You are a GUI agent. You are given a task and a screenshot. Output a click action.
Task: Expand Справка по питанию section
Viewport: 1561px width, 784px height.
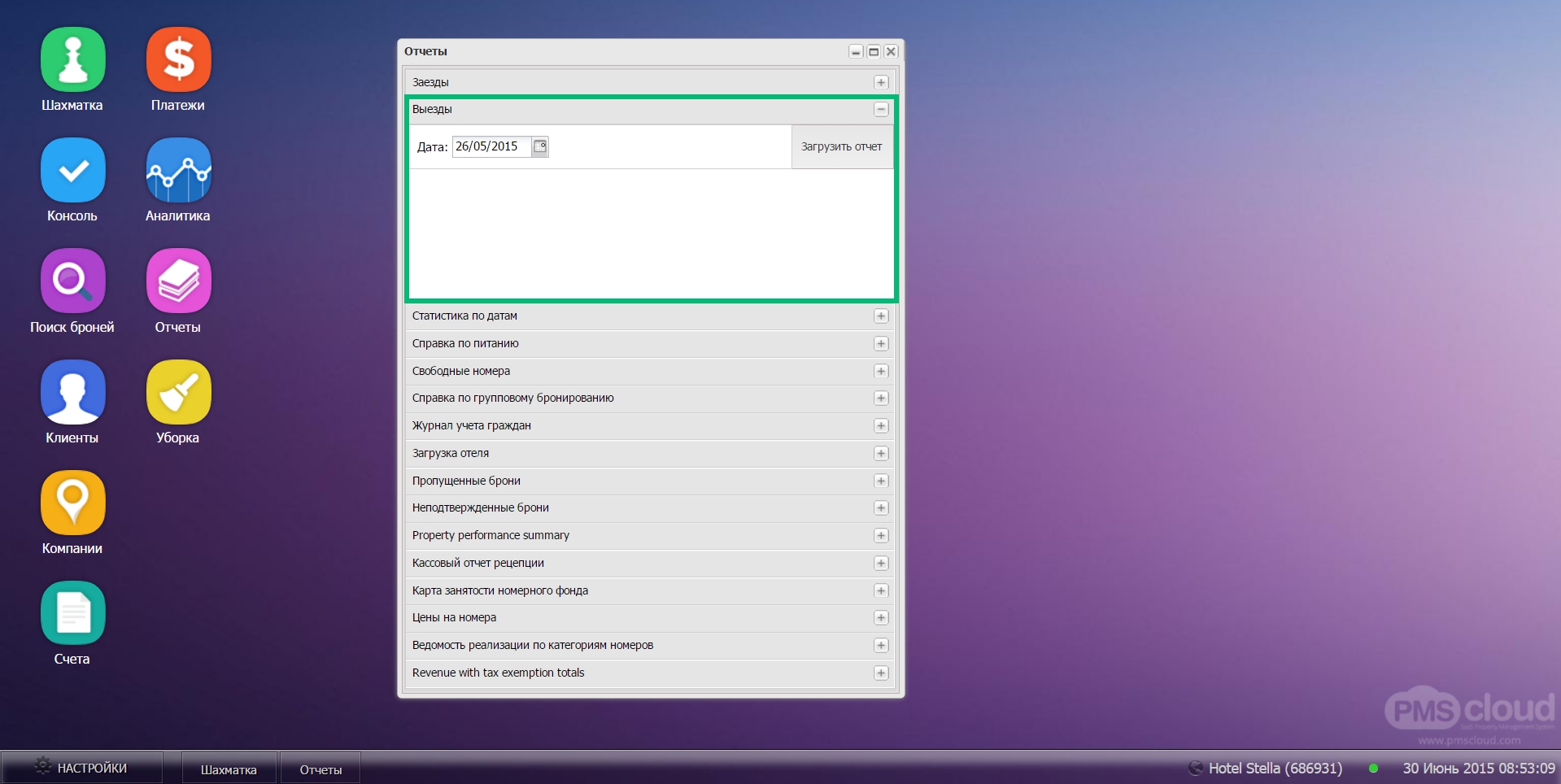pos(881,343)
